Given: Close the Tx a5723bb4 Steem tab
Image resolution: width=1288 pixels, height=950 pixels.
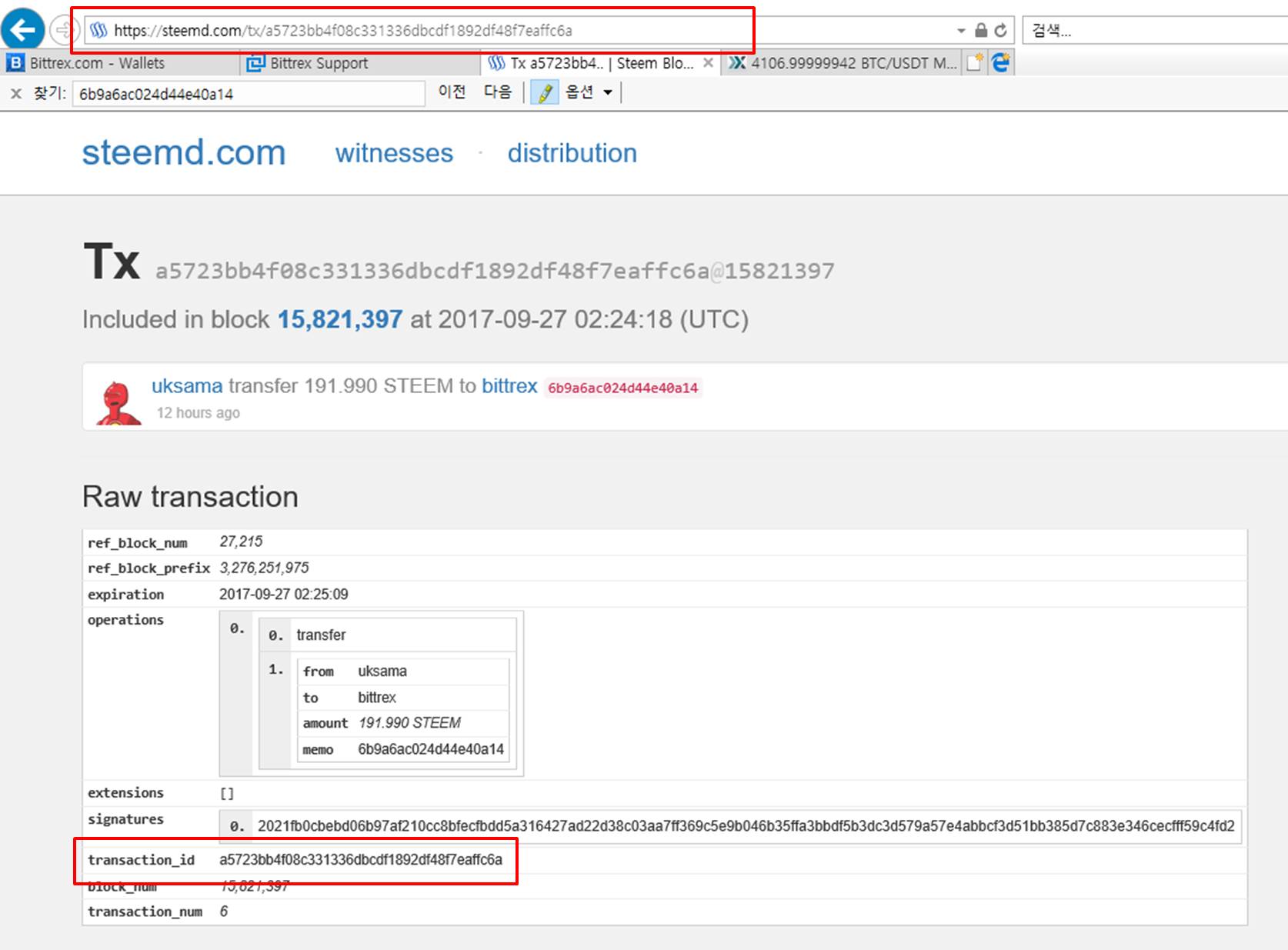Looking at the screenshot, I should click(708, 63).
